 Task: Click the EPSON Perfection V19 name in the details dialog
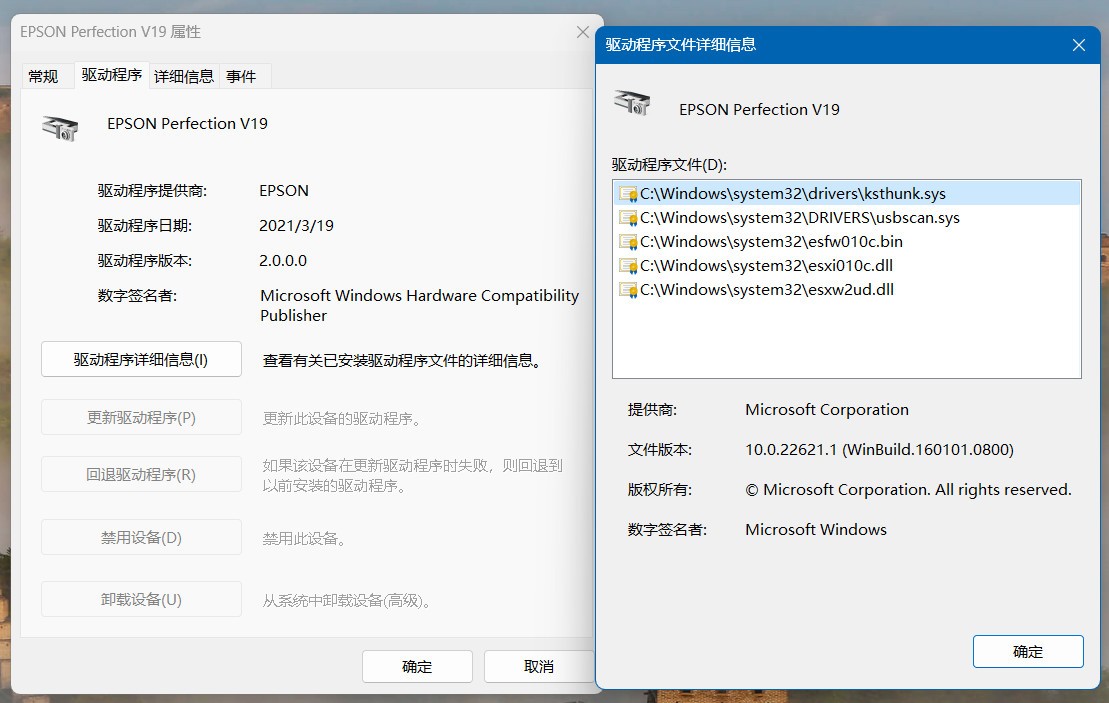759,110
